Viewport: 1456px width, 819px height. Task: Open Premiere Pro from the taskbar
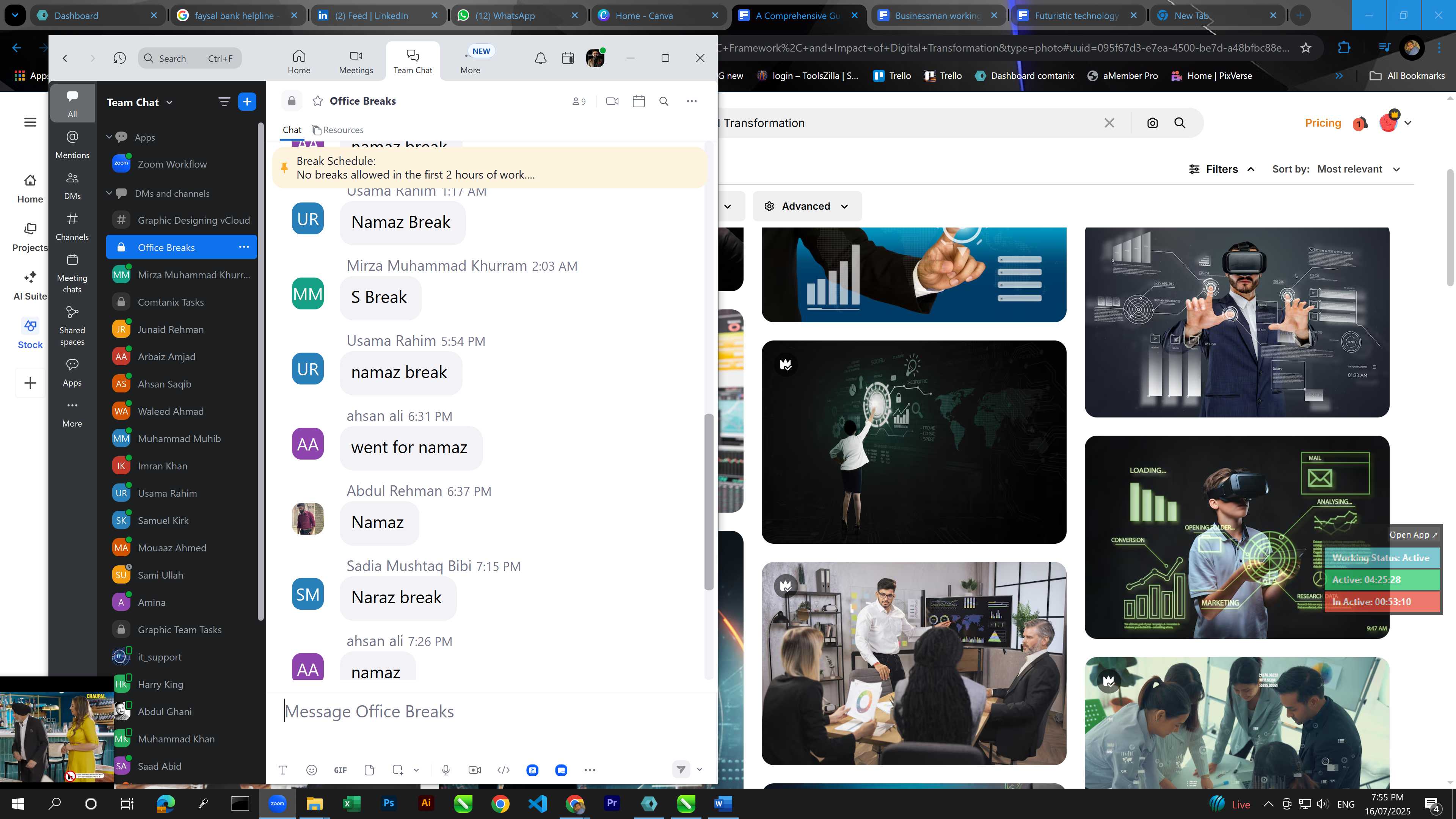pos(612,803)
